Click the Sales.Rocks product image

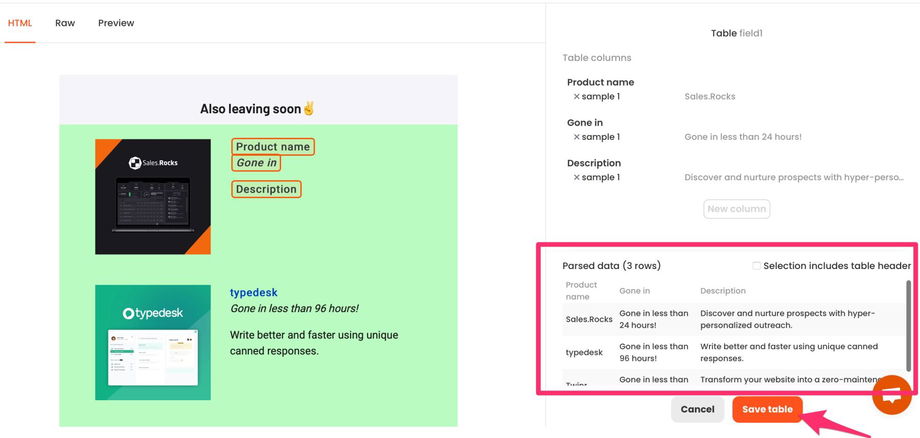[153, 196]
